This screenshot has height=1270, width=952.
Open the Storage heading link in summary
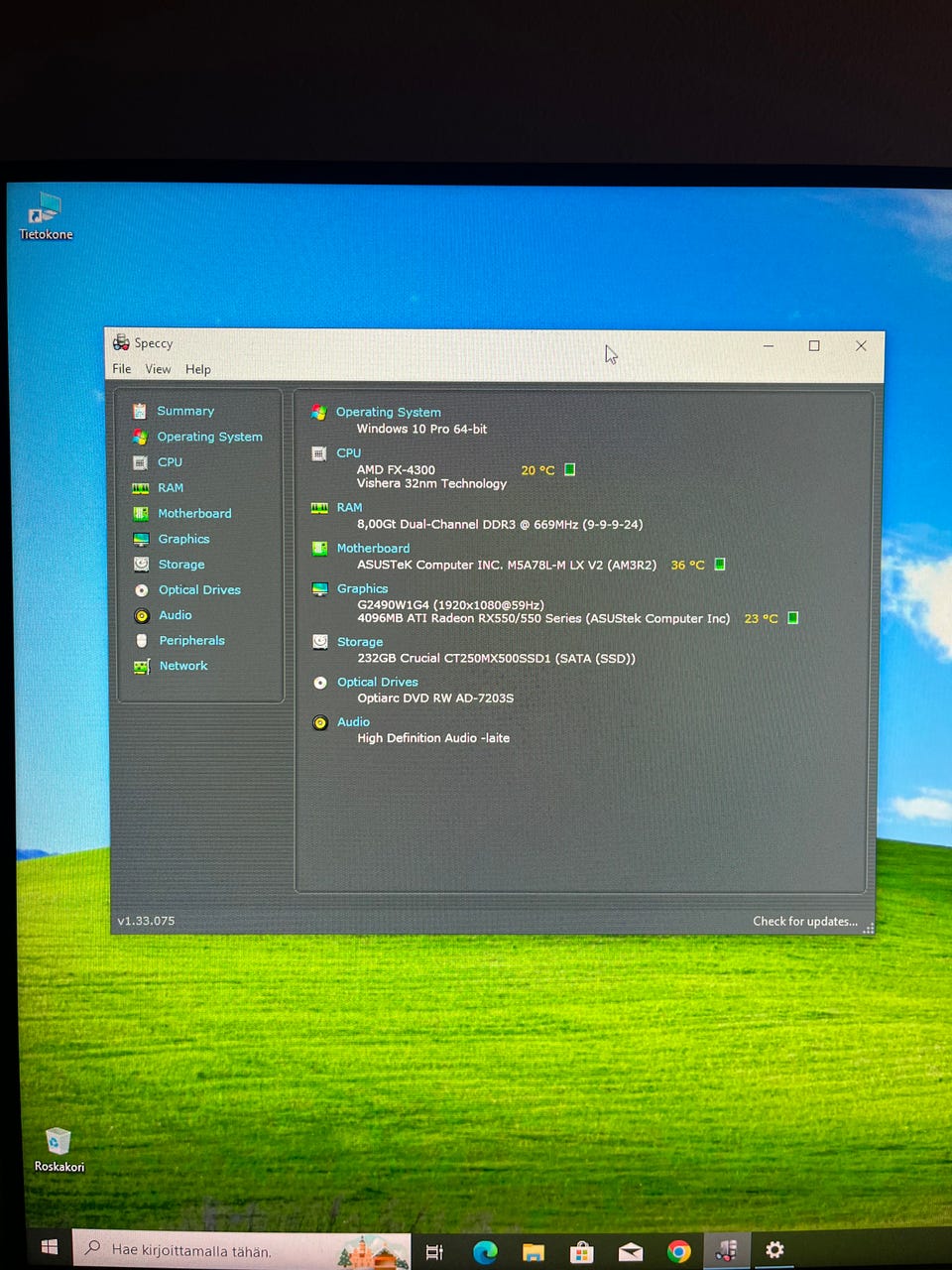pos(360,642)
